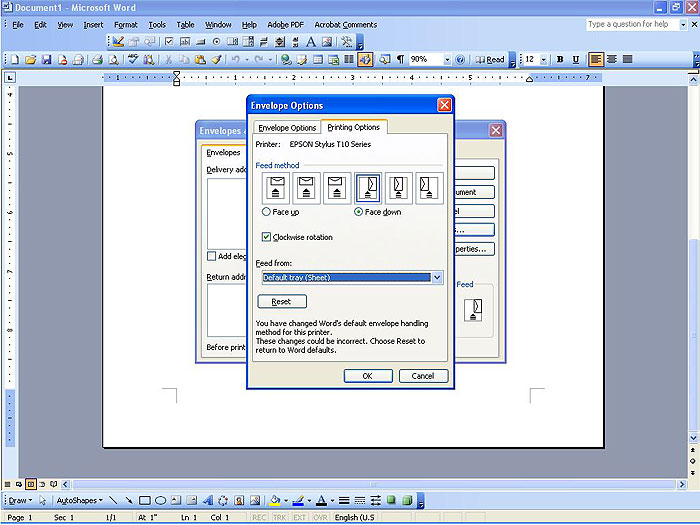Expand Font Color dropdown arrow
Image resolution: width=700 pixels, height=525 pixels.
[332, 500]
